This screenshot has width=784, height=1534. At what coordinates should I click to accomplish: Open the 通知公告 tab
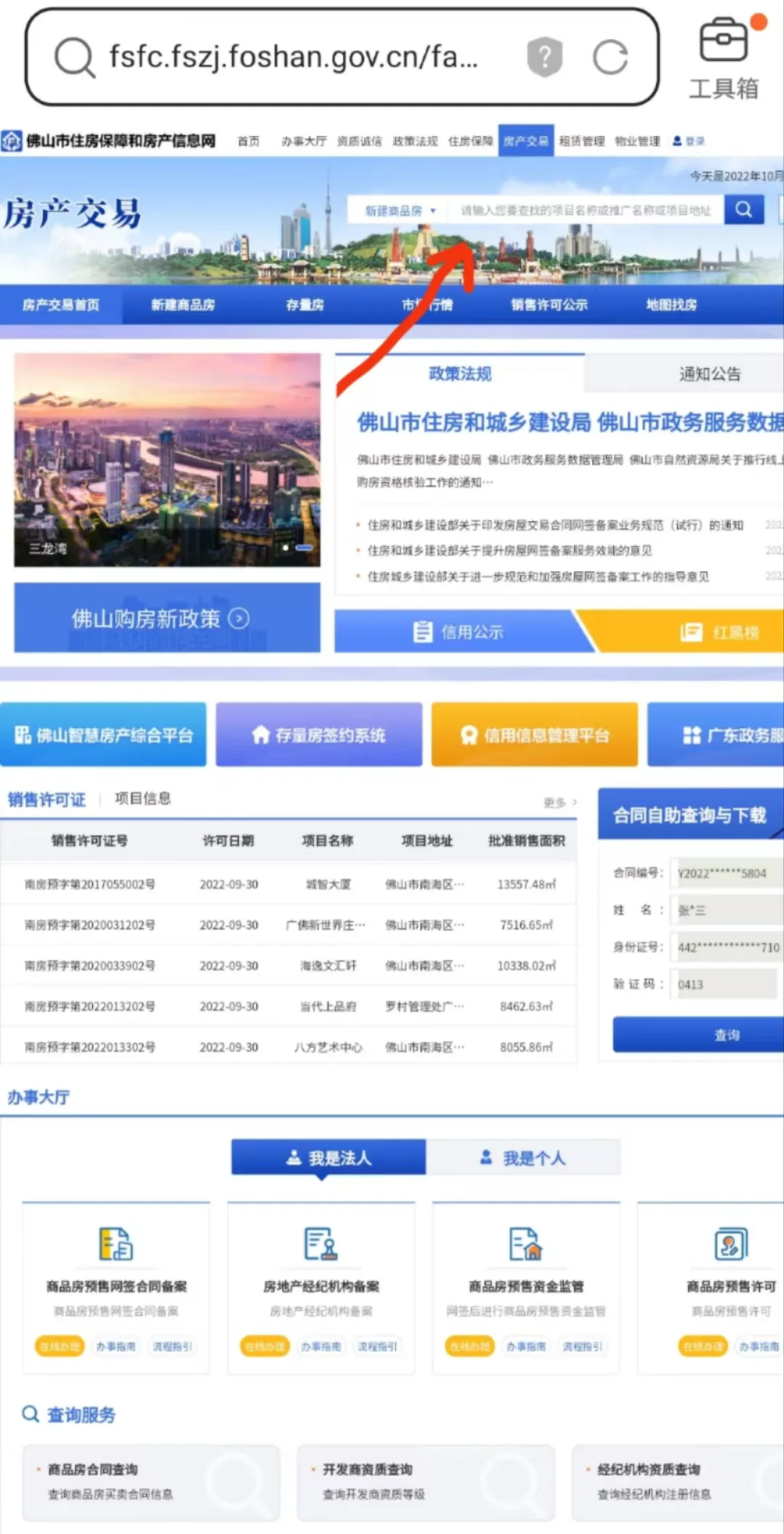click(x=709, y=374)
